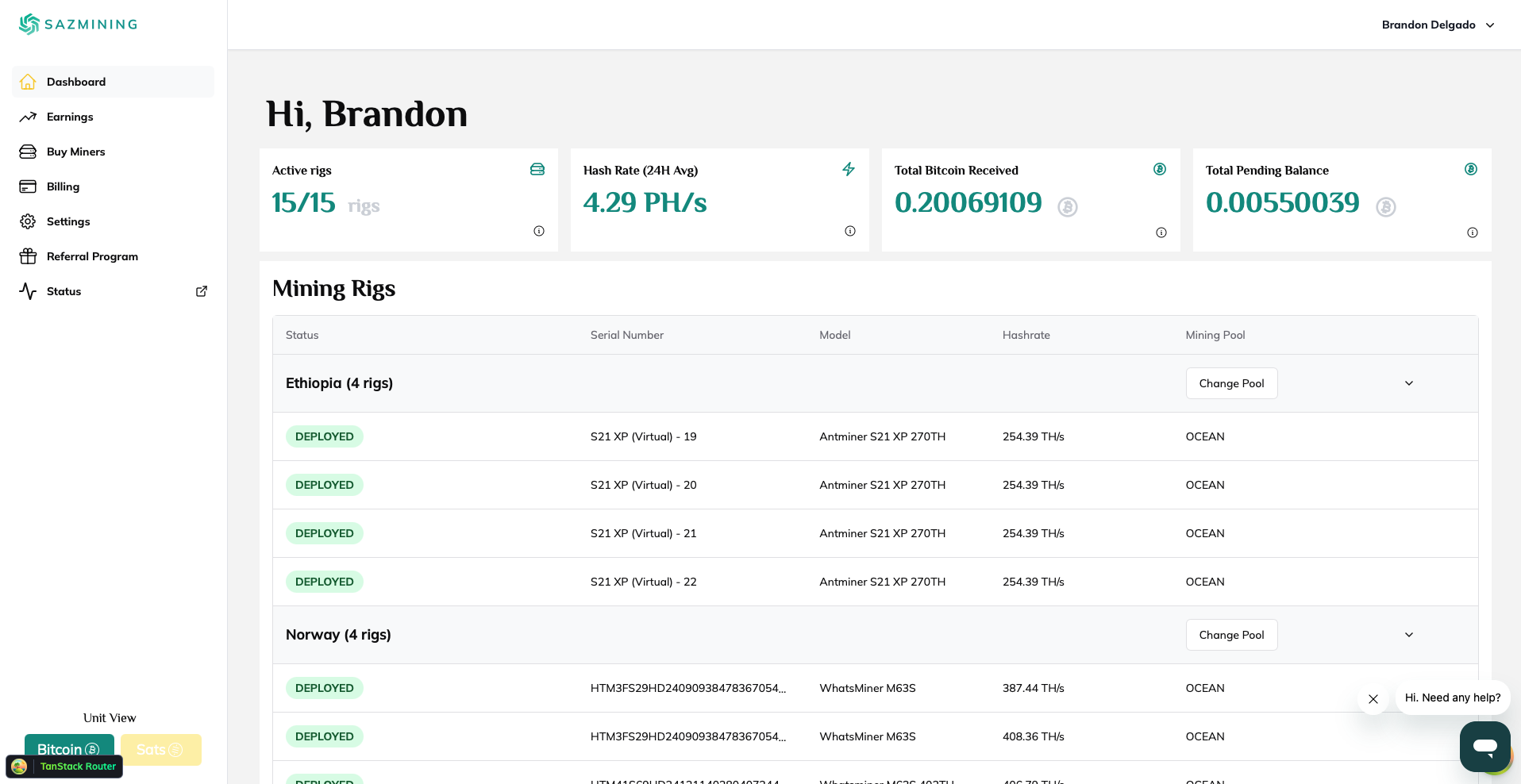Click info icon on Active rigs card
The image size is (1521, 784).
(539, 231)
